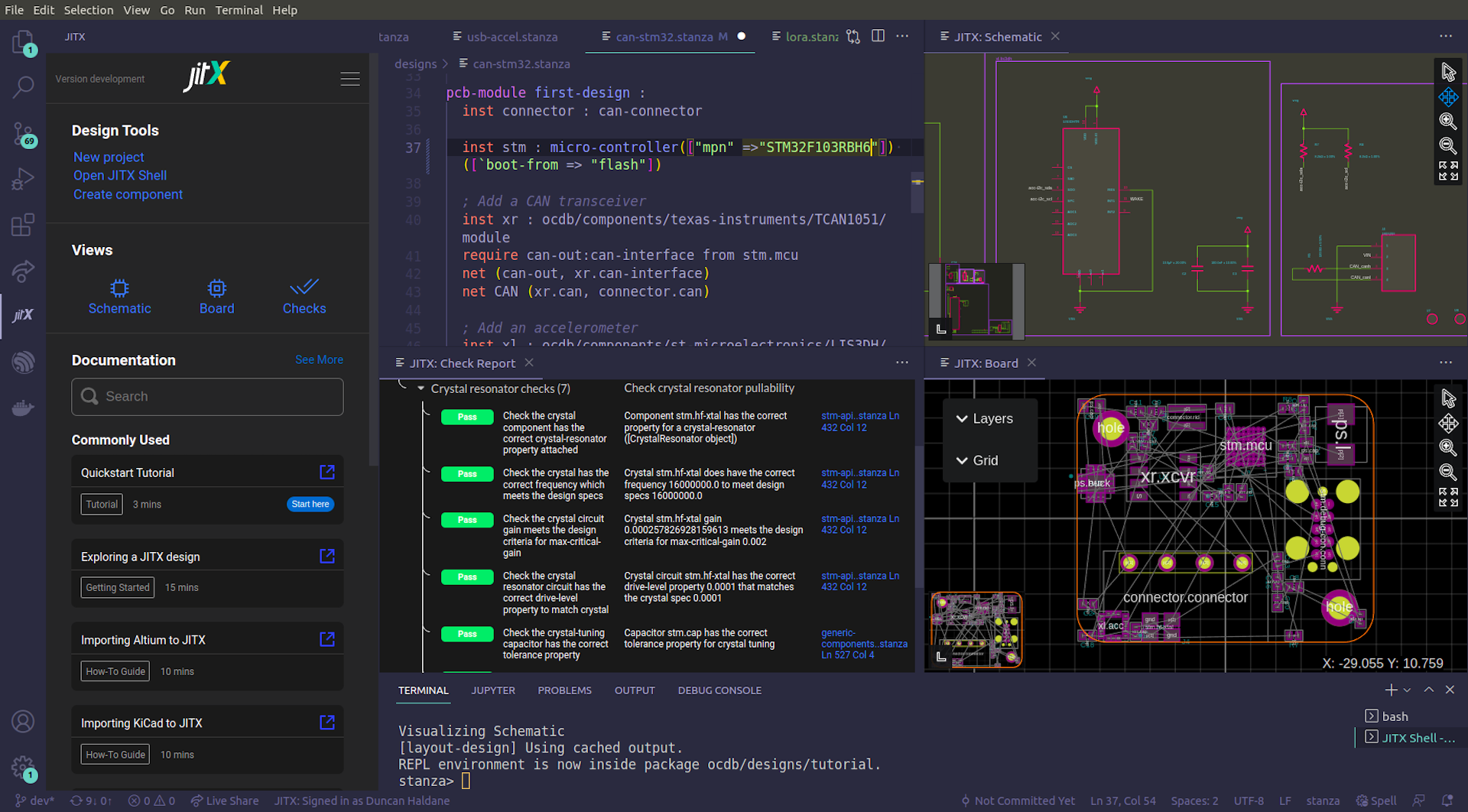This screenshot has height=812, width=1468.
Task: Click the Start here button
Action: (310, 505)
